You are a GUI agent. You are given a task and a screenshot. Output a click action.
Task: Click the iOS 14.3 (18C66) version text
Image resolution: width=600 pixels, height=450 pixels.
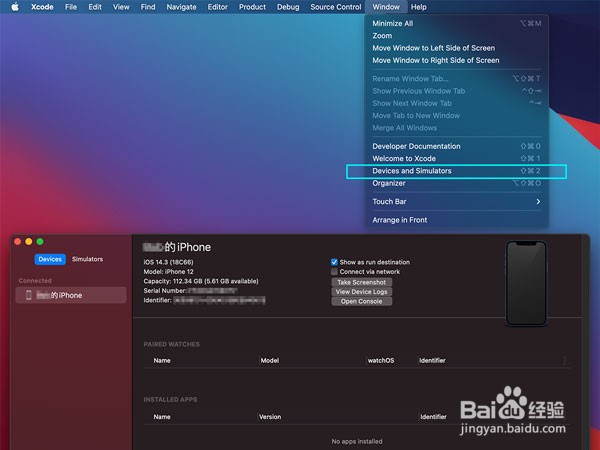click(x=168, y=262)
